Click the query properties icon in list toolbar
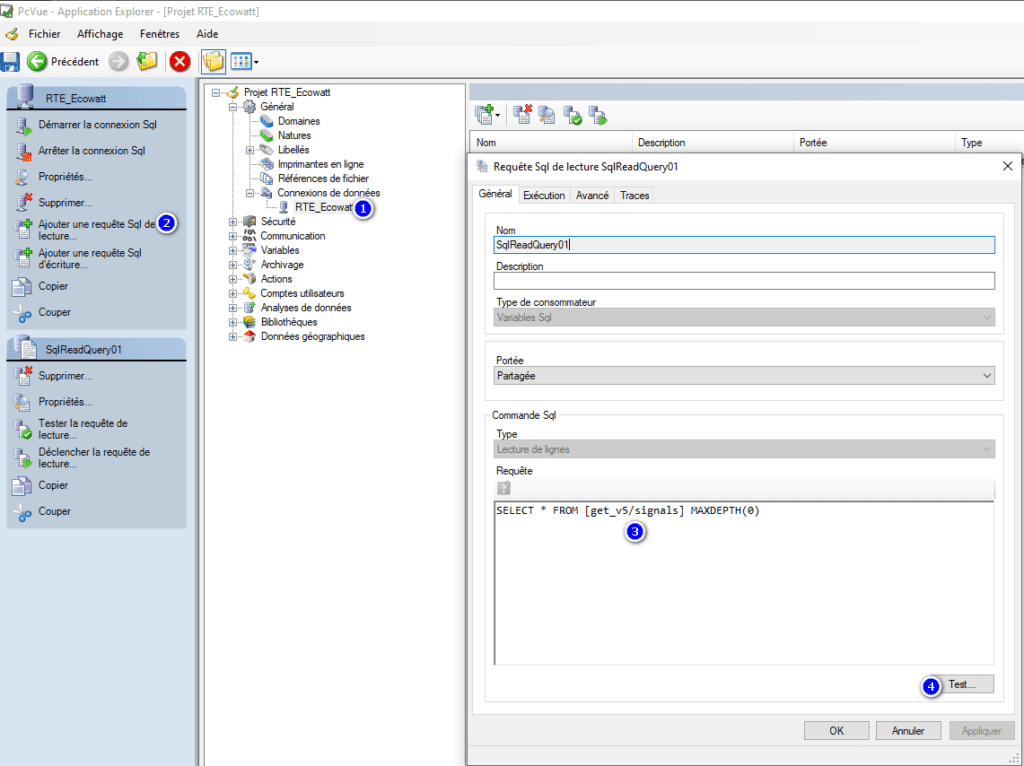 [x=547, y=115]
